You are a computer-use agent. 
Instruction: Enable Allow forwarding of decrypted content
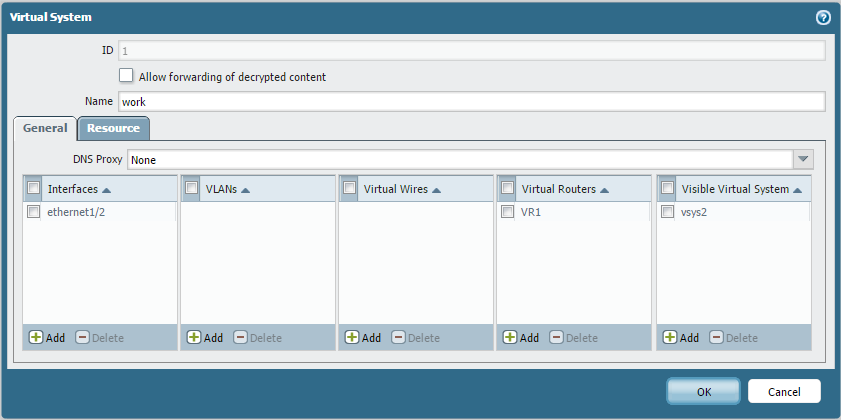coord(126,76)
